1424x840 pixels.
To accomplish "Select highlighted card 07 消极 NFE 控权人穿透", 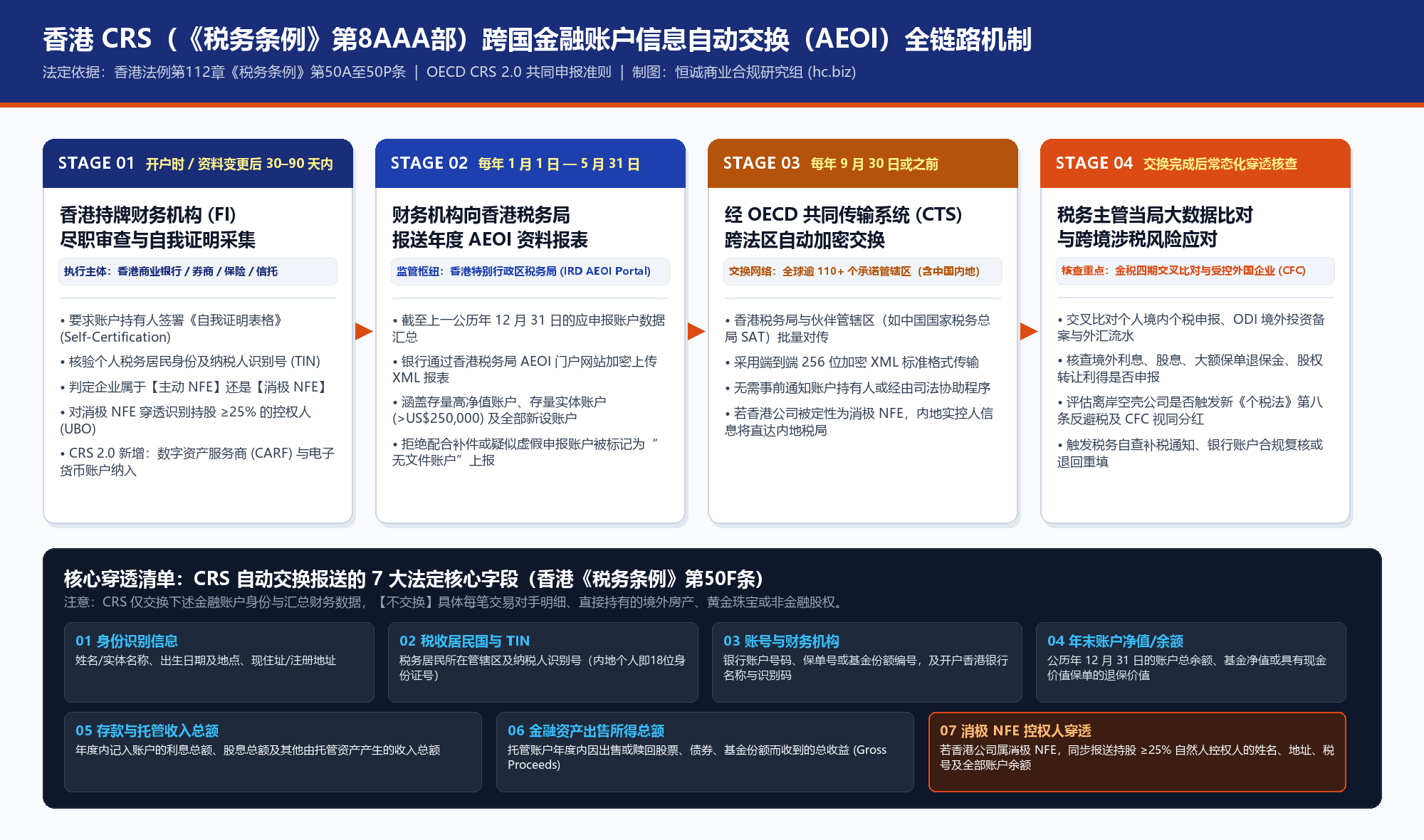I will tap(1137, 752).
